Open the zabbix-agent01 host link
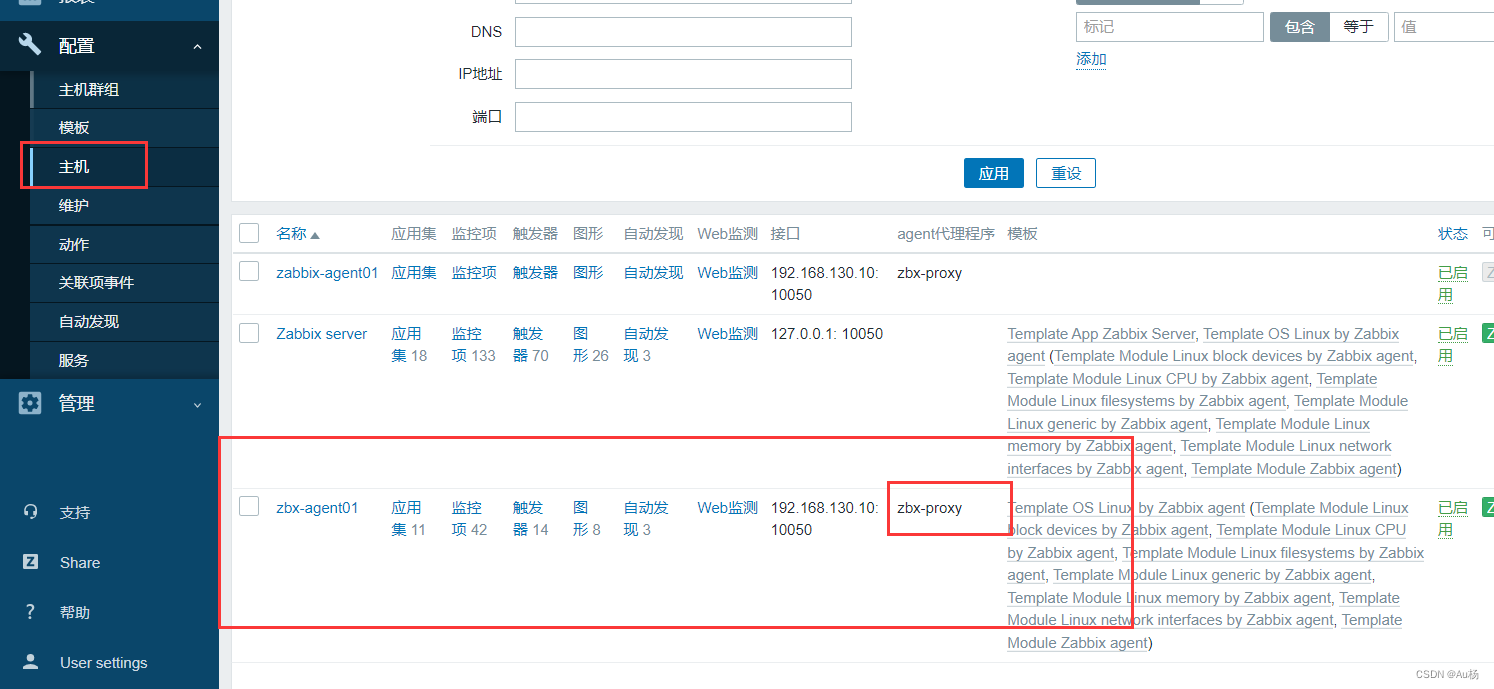The image size is (1494, 689). tap(327, 272)
